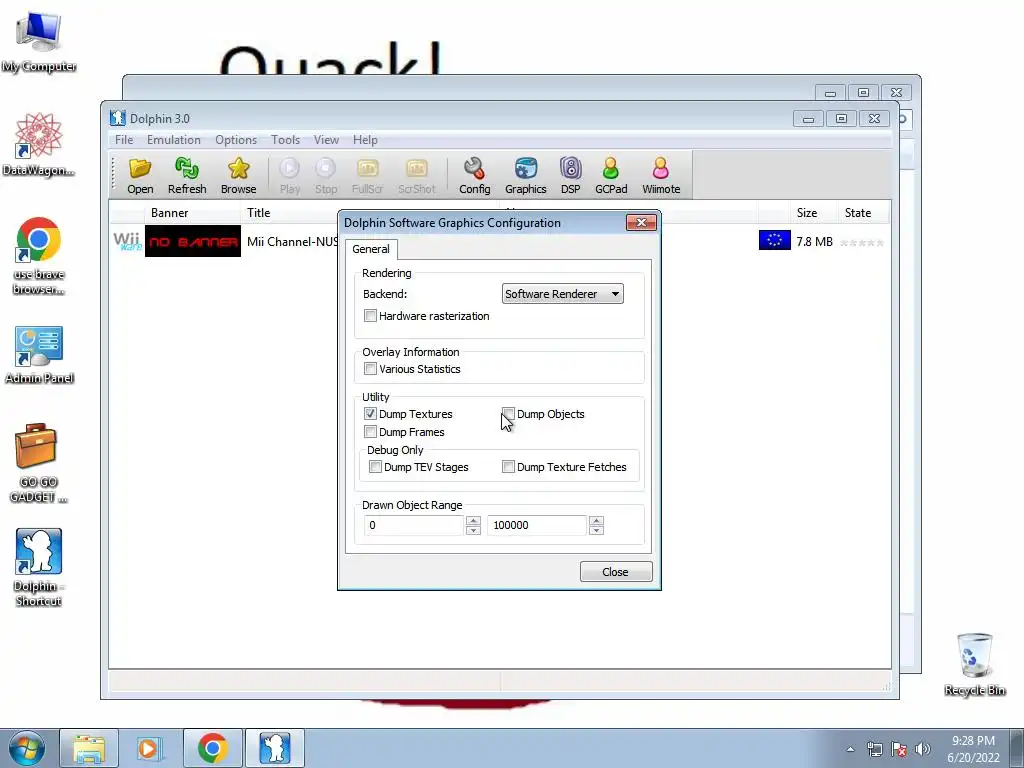Screen dimensions: 1024x768
Task: Open the Tools menu
Action: [x=285, y=140]
